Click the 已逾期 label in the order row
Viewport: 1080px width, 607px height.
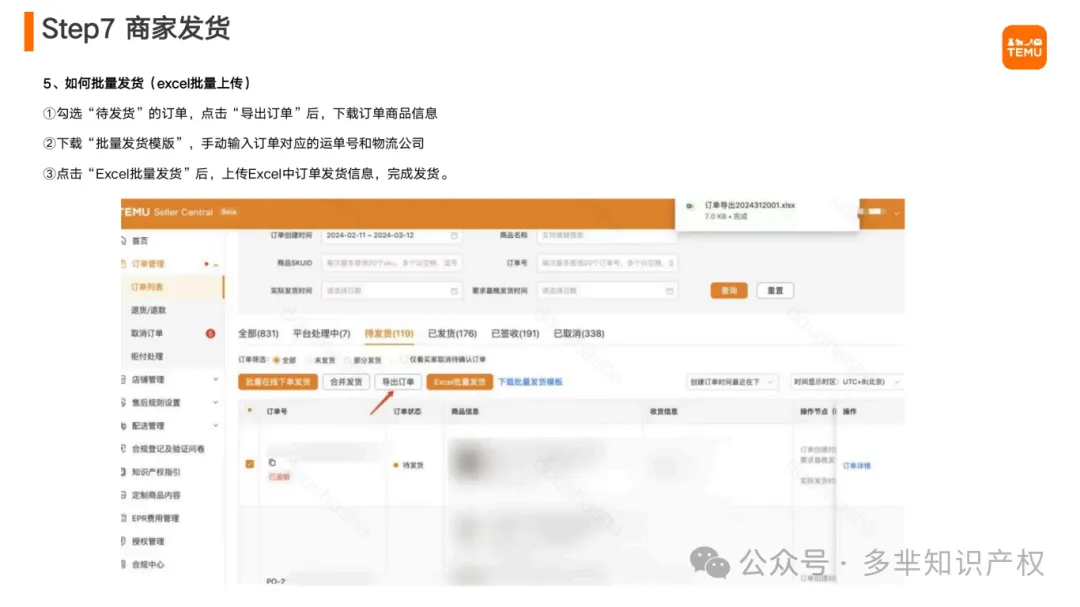point(279,477)
